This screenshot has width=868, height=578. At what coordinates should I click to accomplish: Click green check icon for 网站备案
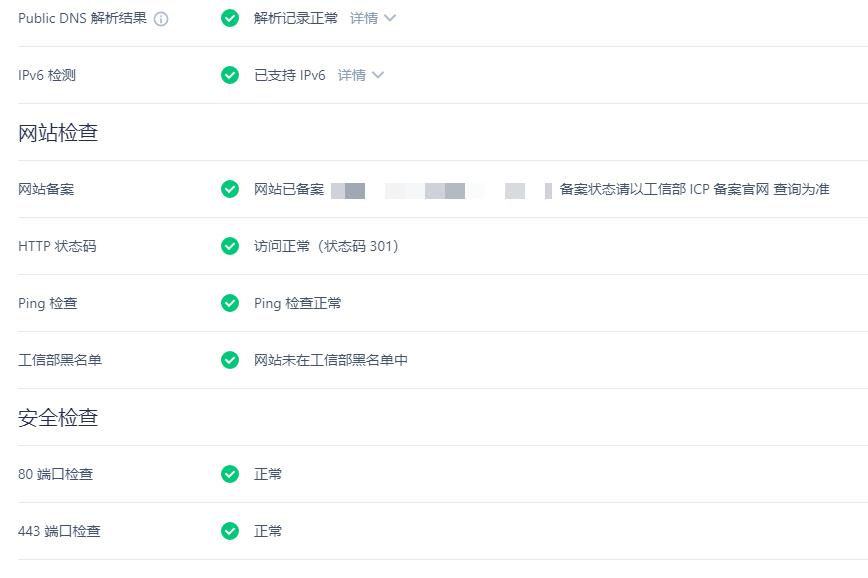tap(230, 189)
